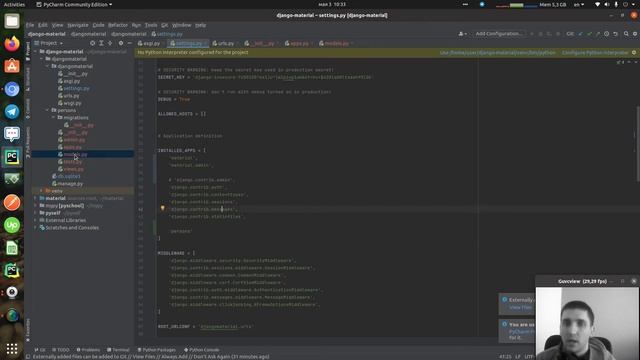Expand the External Libraries node
The image size is (640, 360).
tap(36, 220)
